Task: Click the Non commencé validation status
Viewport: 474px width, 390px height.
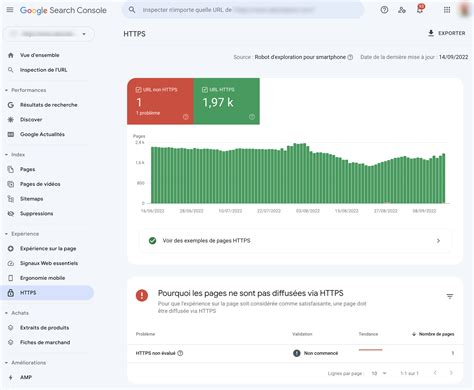Action: 316,353
